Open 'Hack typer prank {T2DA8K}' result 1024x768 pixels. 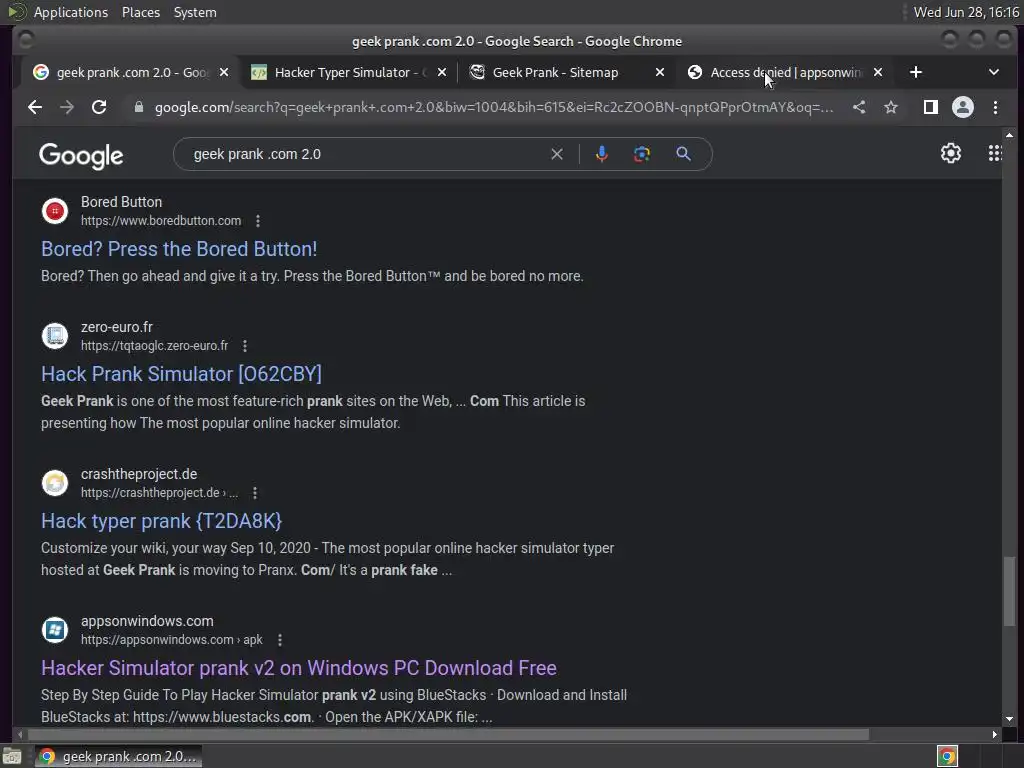click(161, 520)
